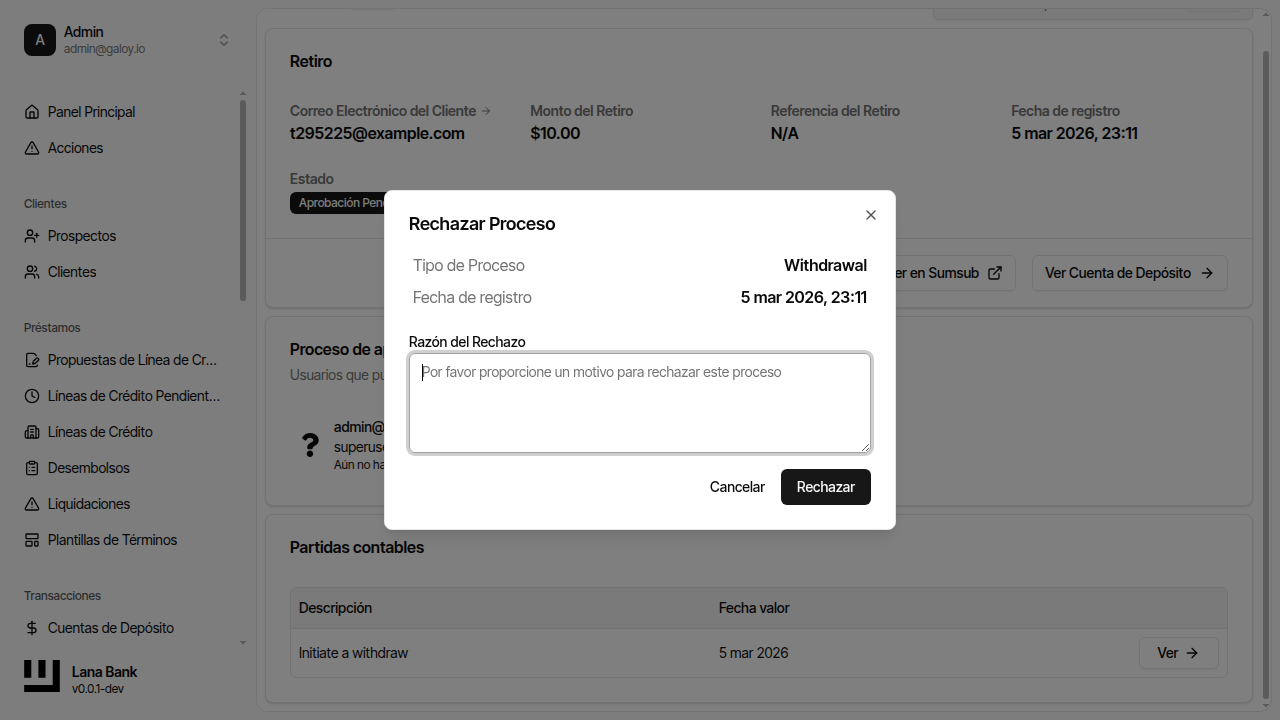
Task: Open Propuestas de Línea de Crédito
Action: pyautogui.click(x=132, y=360)
